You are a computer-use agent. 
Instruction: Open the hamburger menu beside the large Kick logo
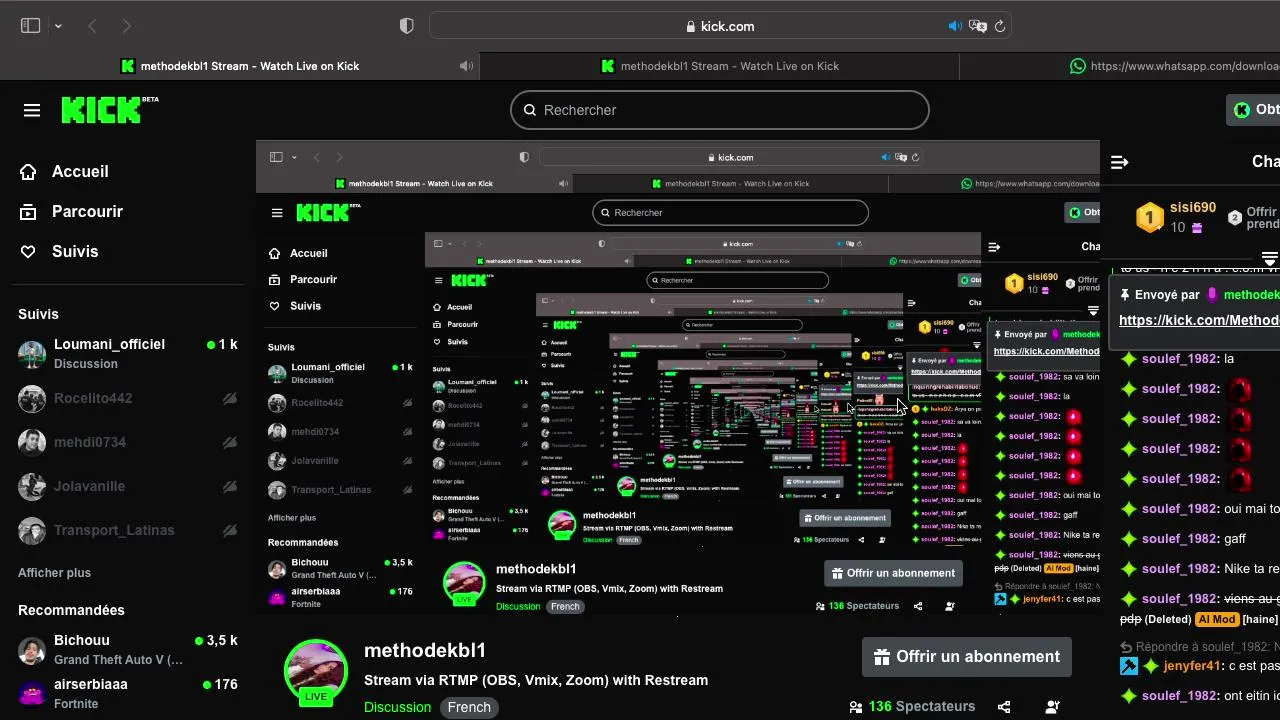click(32, 110)
